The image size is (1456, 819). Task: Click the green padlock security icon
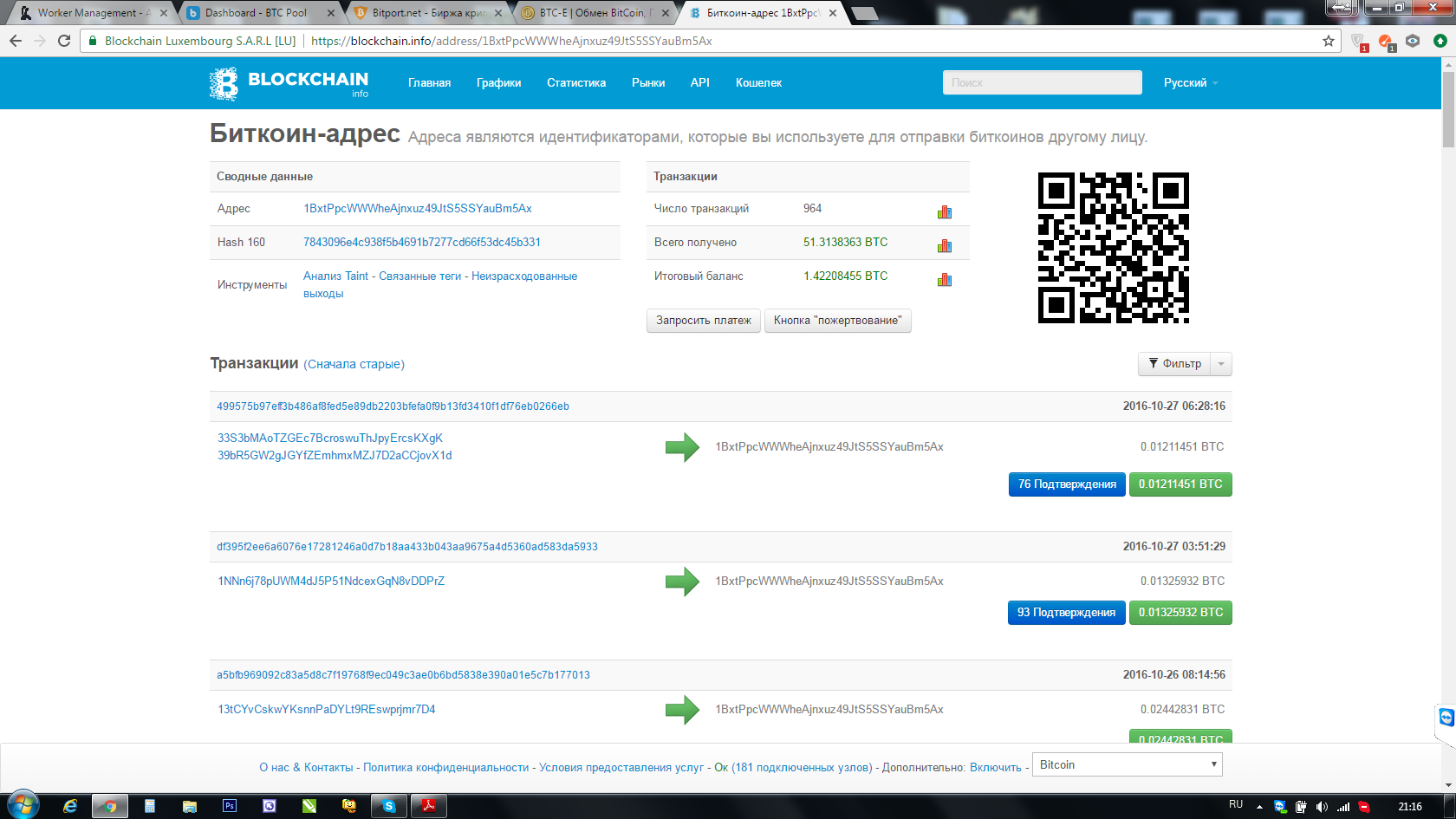tap(94, 41)
